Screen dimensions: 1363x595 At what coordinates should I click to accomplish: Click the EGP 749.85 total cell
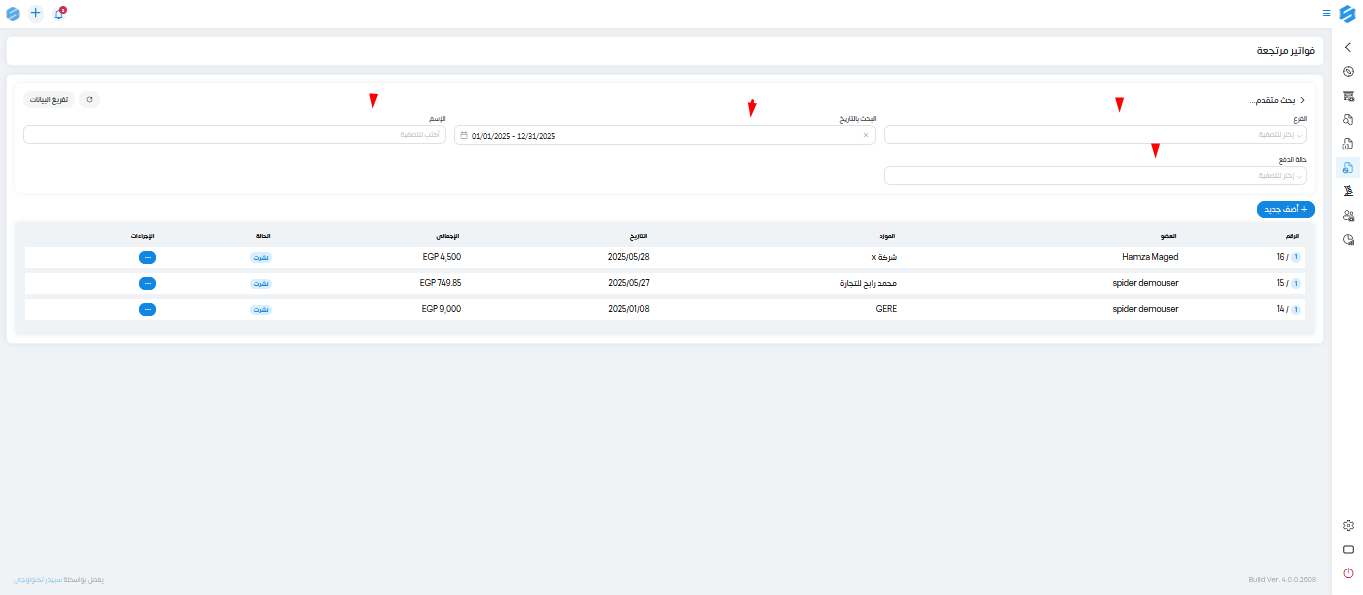click(x=440, y=283)
